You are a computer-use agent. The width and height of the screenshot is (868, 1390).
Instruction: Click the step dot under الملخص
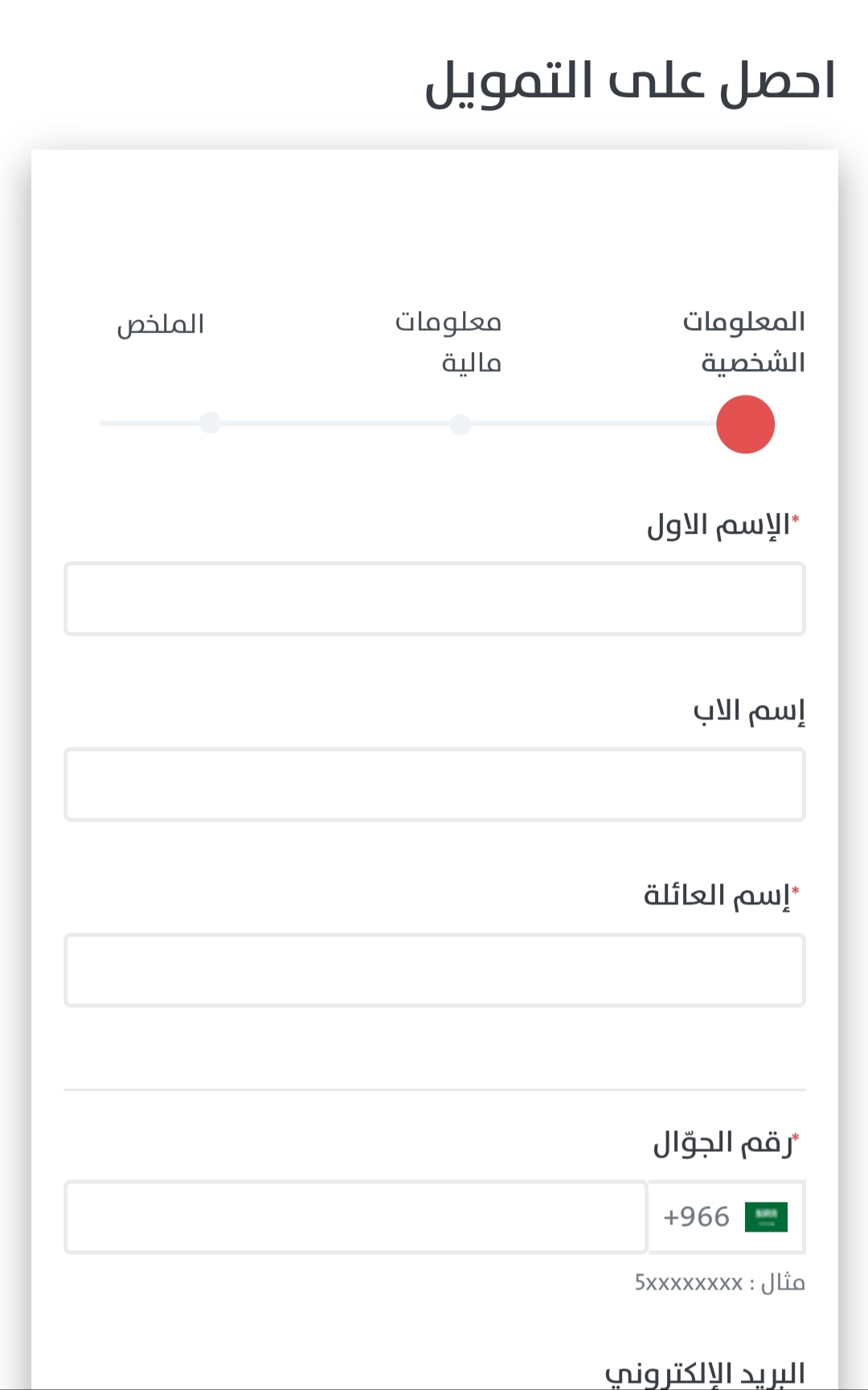(x=211, y=423)
